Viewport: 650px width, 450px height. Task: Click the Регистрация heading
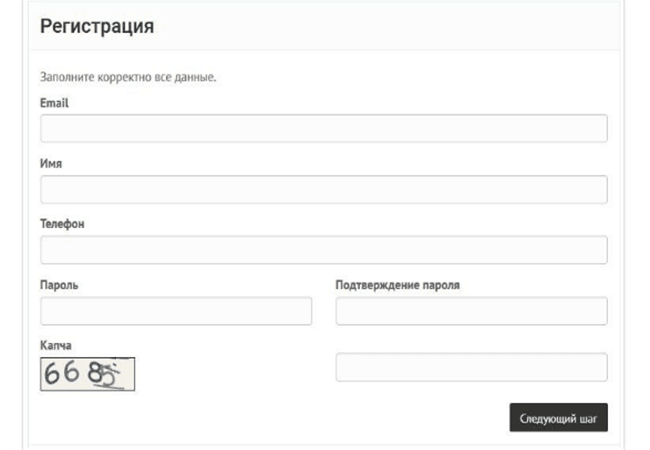pyautogui.click(x=97, y=27)
